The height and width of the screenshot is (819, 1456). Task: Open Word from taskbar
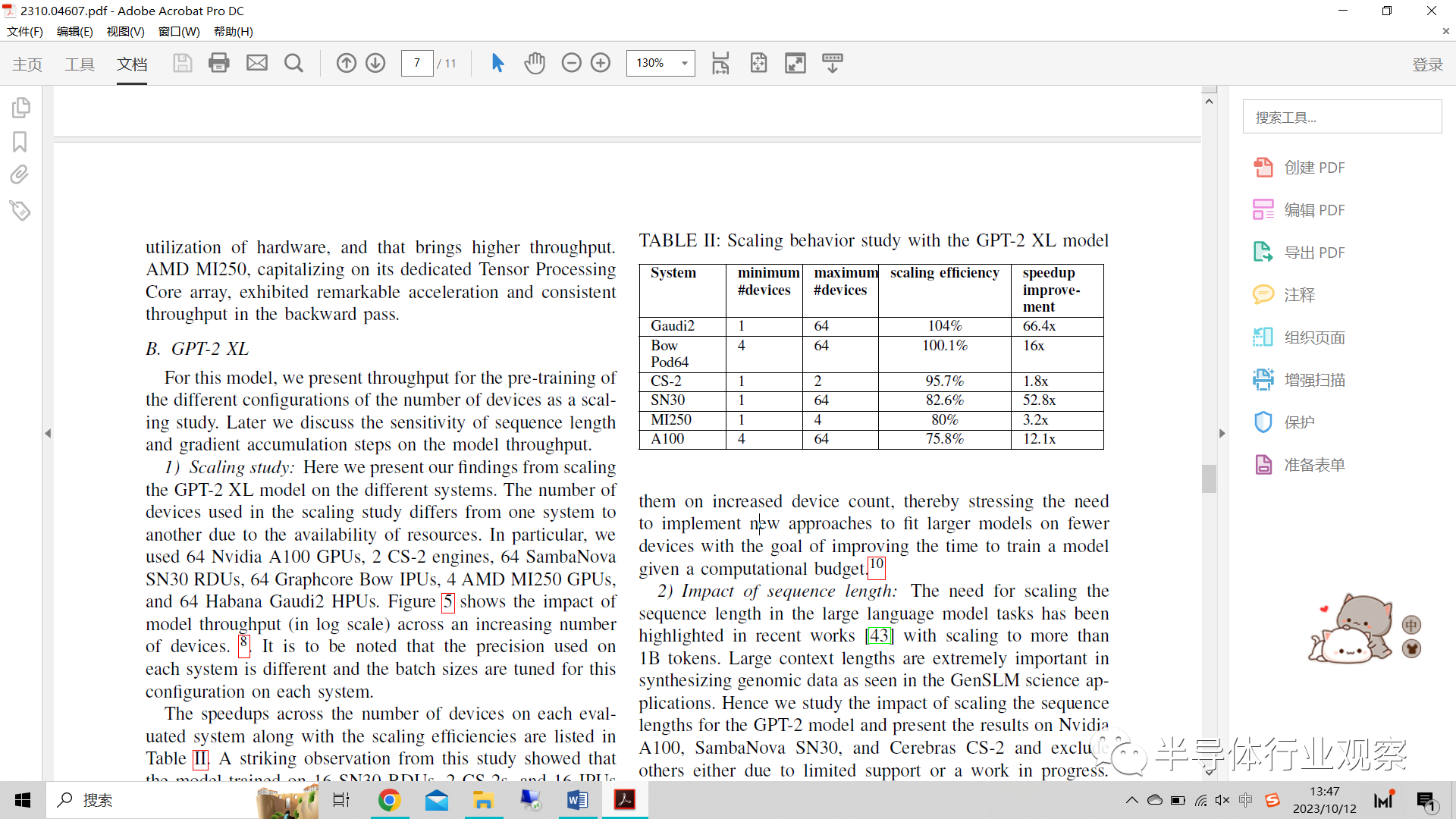click(577, 800)
